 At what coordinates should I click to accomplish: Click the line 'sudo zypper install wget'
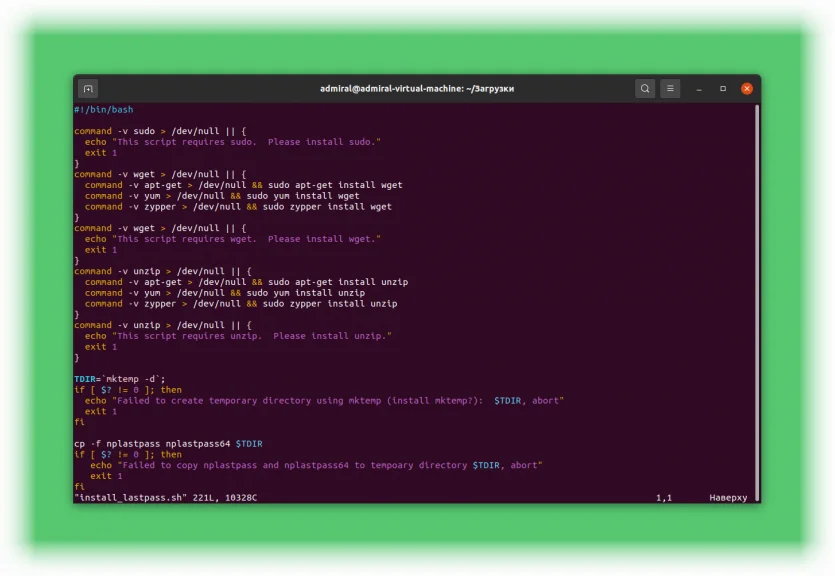pos(327,207)
